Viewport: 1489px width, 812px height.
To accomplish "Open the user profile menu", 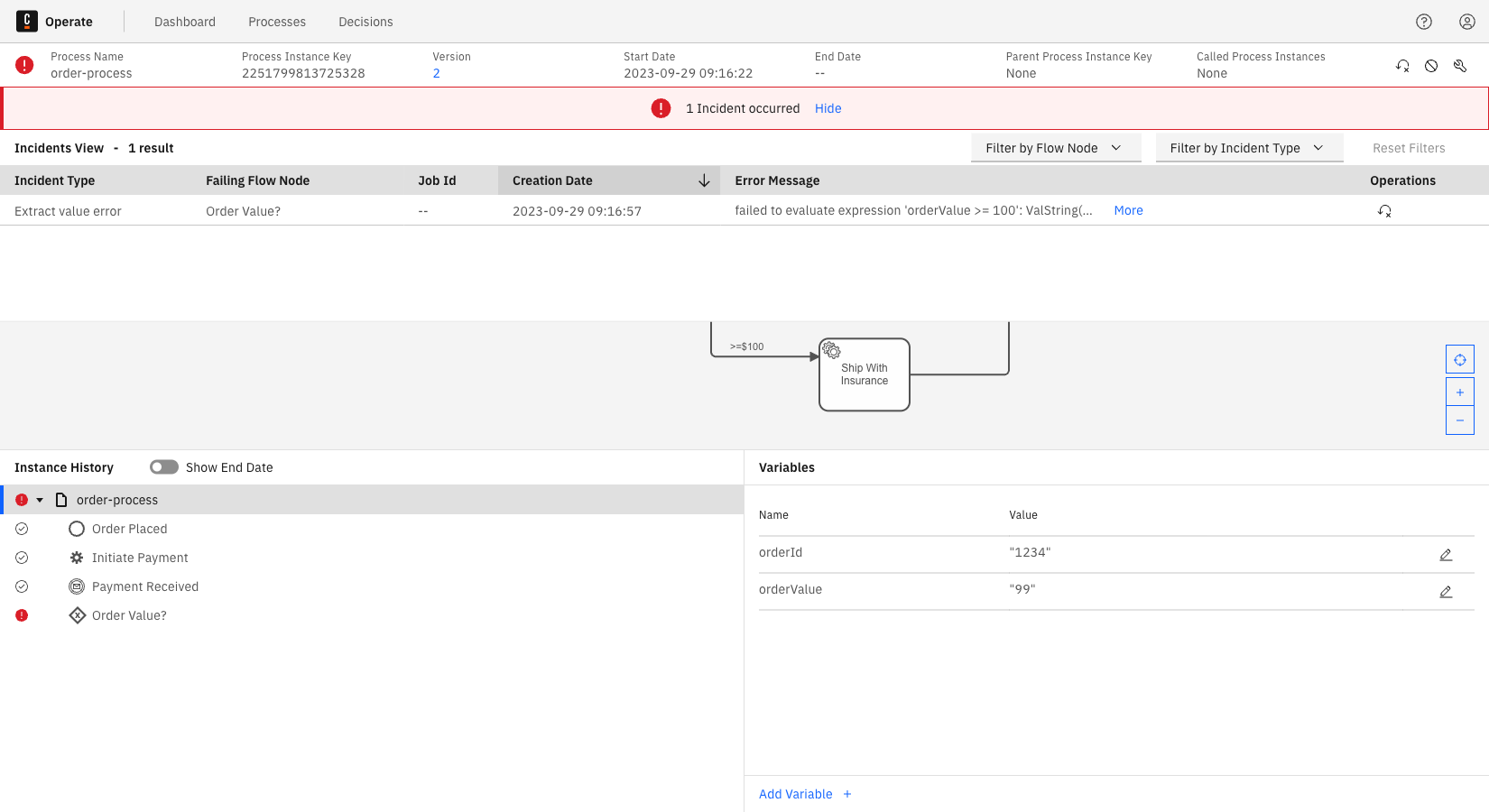I will pos(1466,21).
